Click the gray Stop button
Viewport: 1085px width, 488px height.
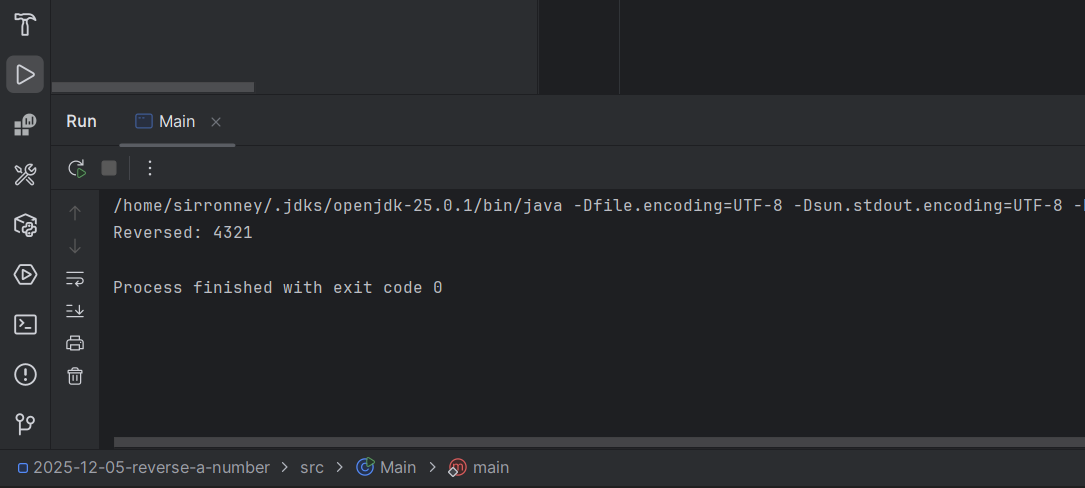coord(109,168)
